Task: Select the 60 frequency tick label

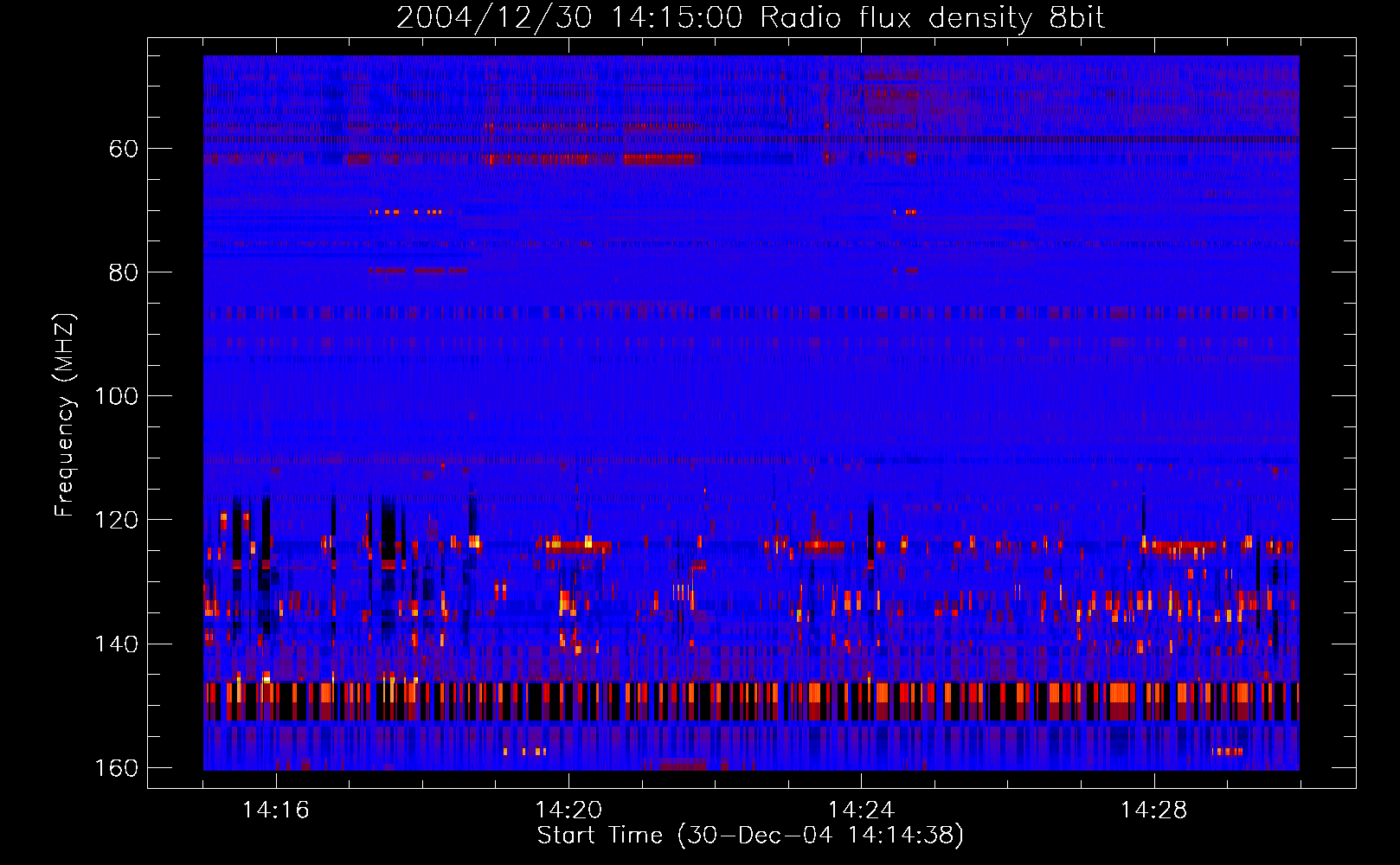Action: pos(124,149)
